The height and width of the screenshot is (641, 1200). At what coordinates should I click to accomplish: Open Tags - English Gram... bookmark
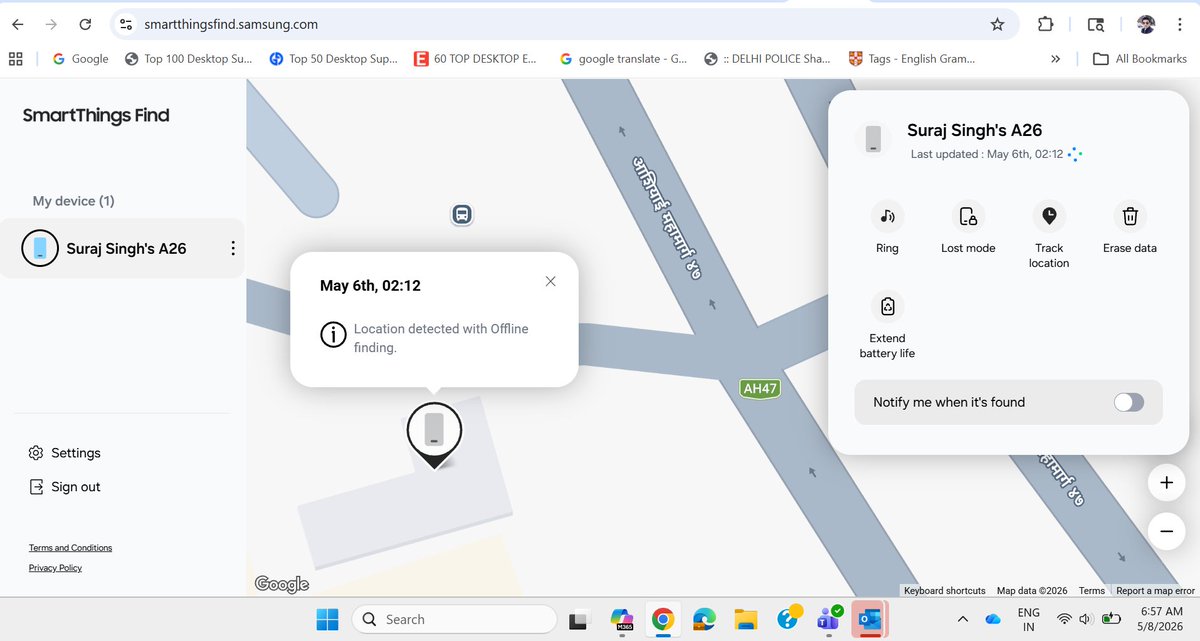point(911,59)
